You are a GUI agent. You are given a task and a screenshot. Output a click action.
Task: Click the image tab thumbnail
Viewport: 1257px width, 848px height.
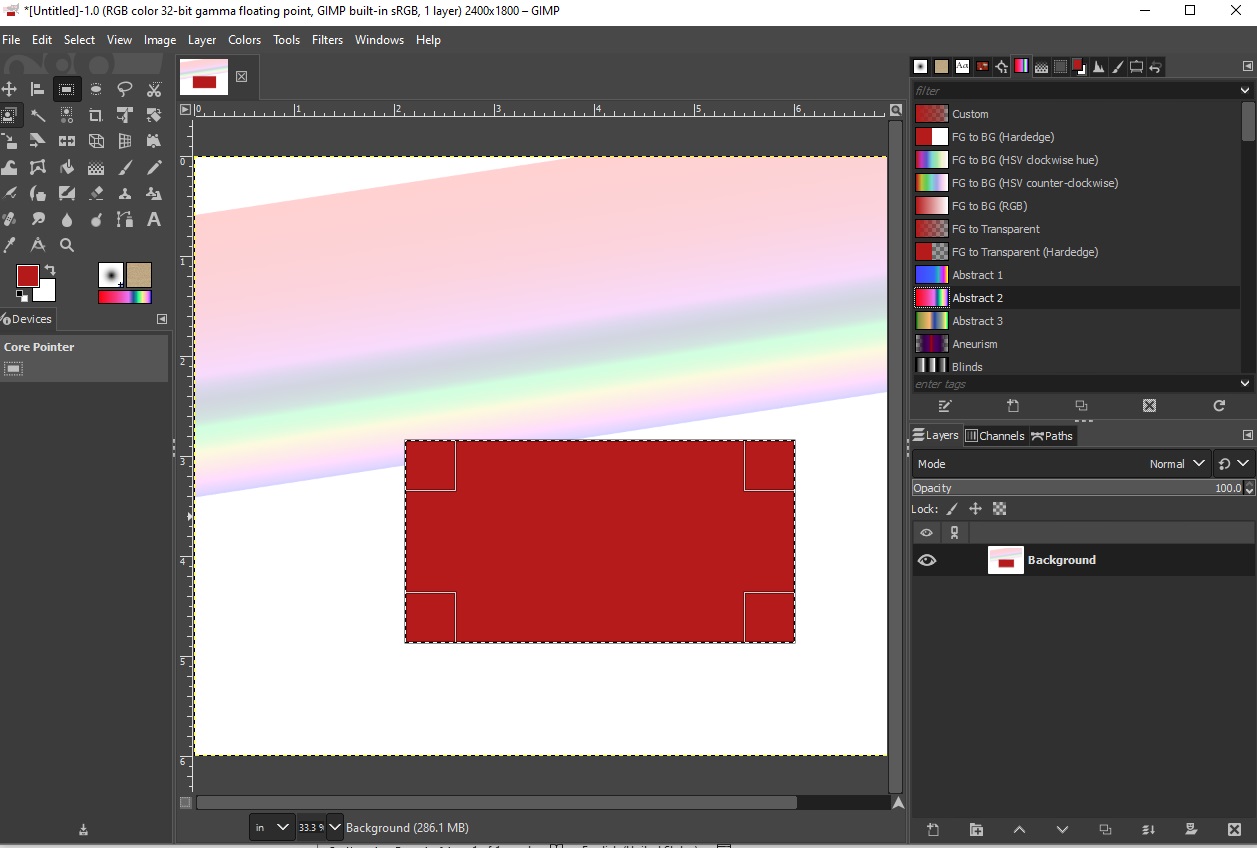204,77
